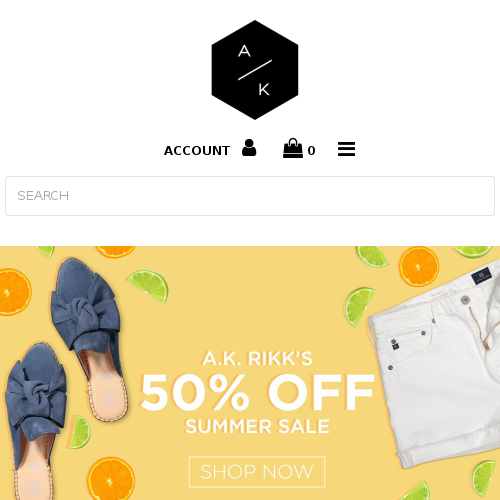The image size is (500, 500).
Task: Click the ACCOUNT text link
Action: pyautogui.click(x=197, y=151)
